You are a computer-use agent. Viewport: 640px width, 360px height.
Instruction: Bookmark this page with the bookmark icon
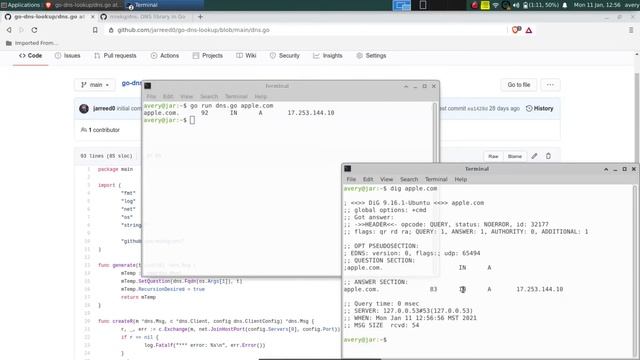pos(95,30)
